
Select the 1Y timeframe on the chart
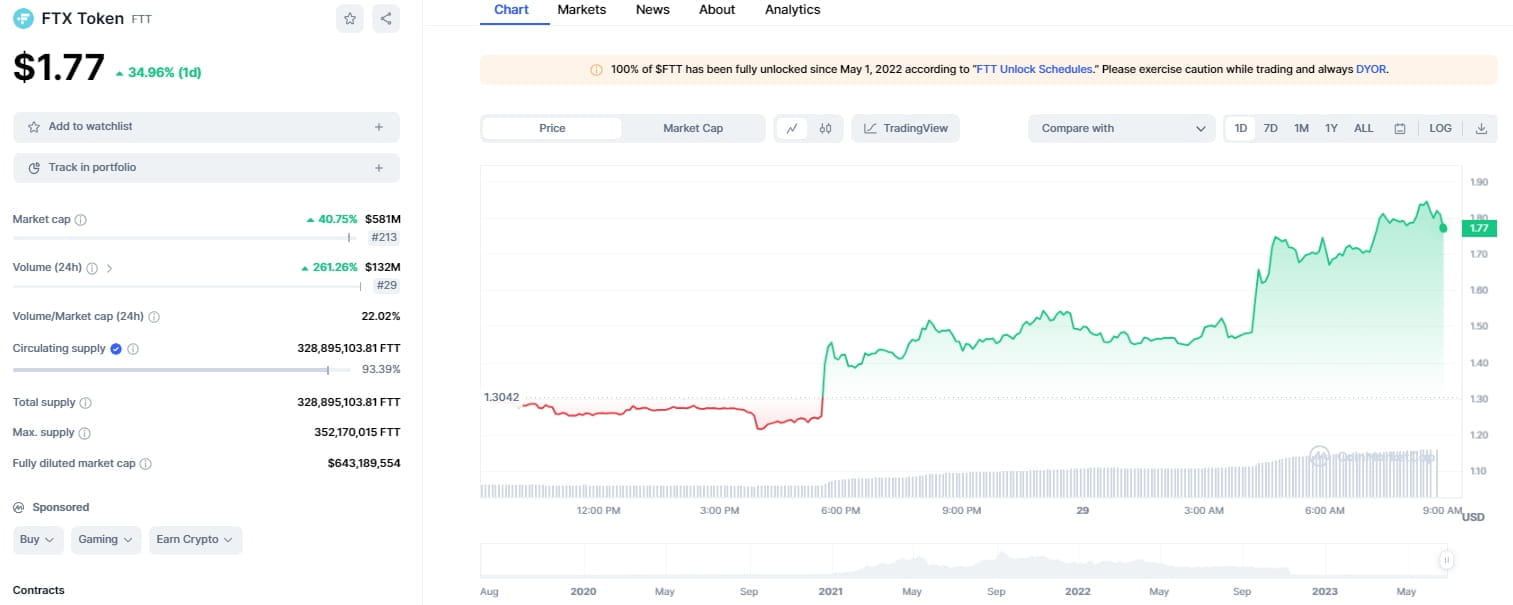(x=1331, y=128)
